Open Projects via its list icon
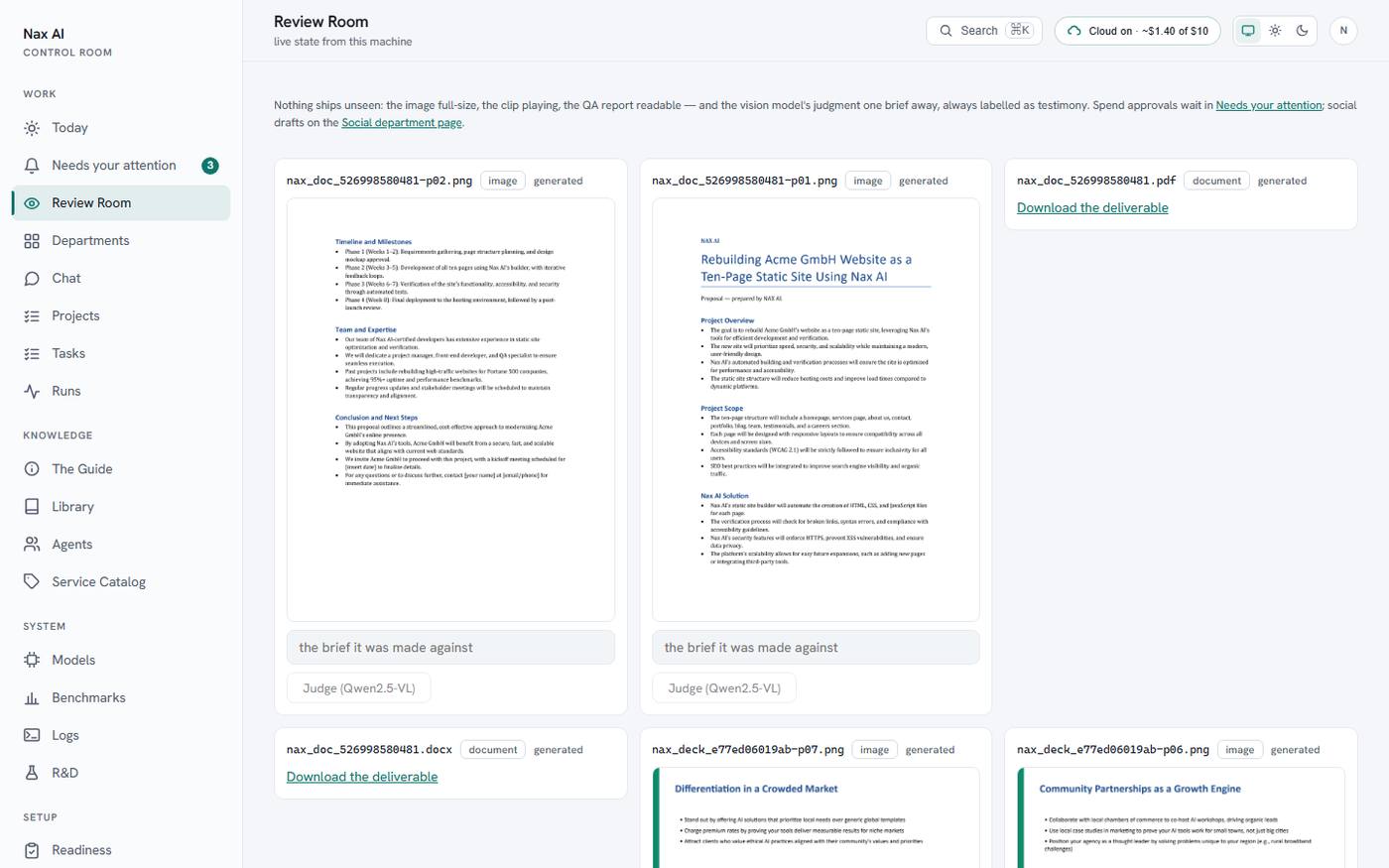 [32, 316]
